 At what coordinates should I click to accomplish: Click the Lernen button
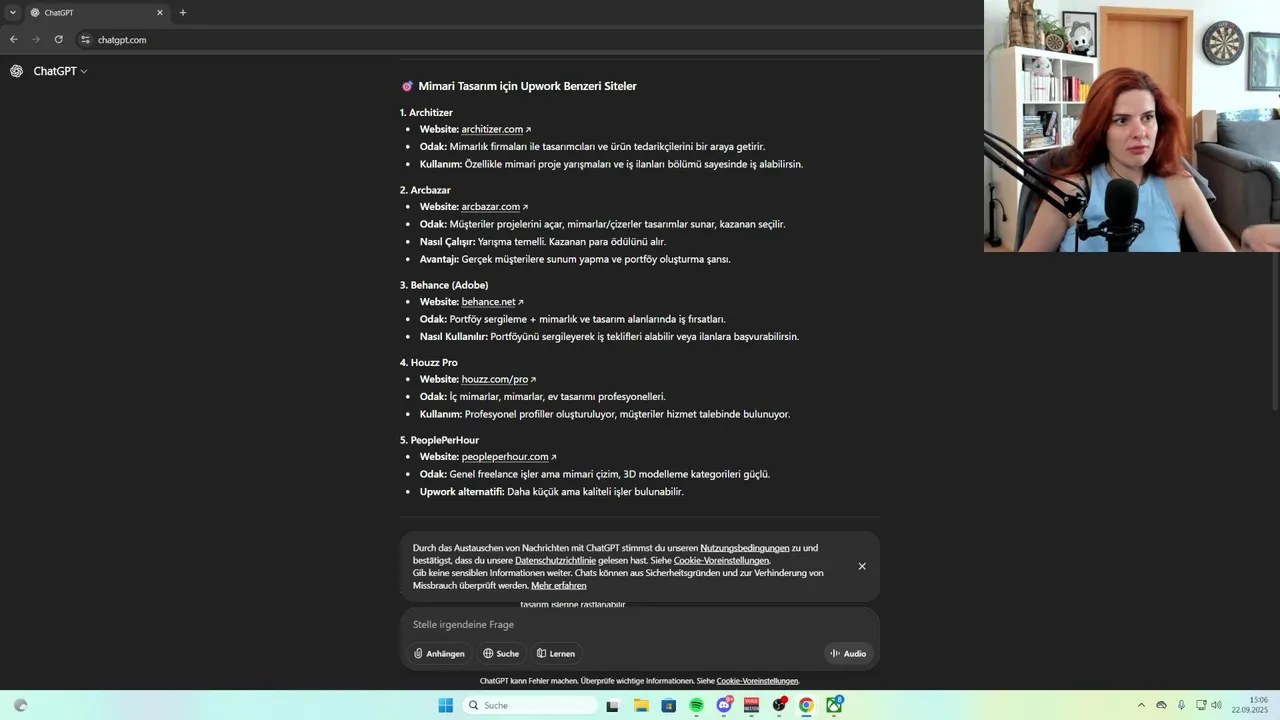(556, 654)
